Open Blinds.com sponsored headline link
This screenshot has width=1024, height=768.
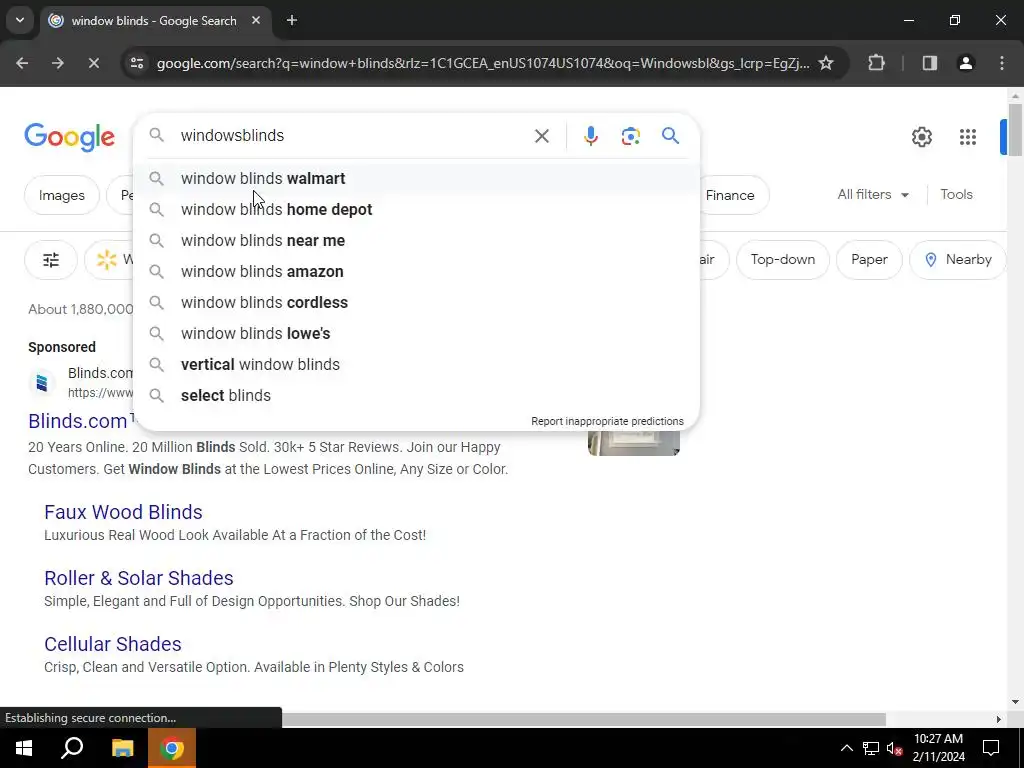80,421
